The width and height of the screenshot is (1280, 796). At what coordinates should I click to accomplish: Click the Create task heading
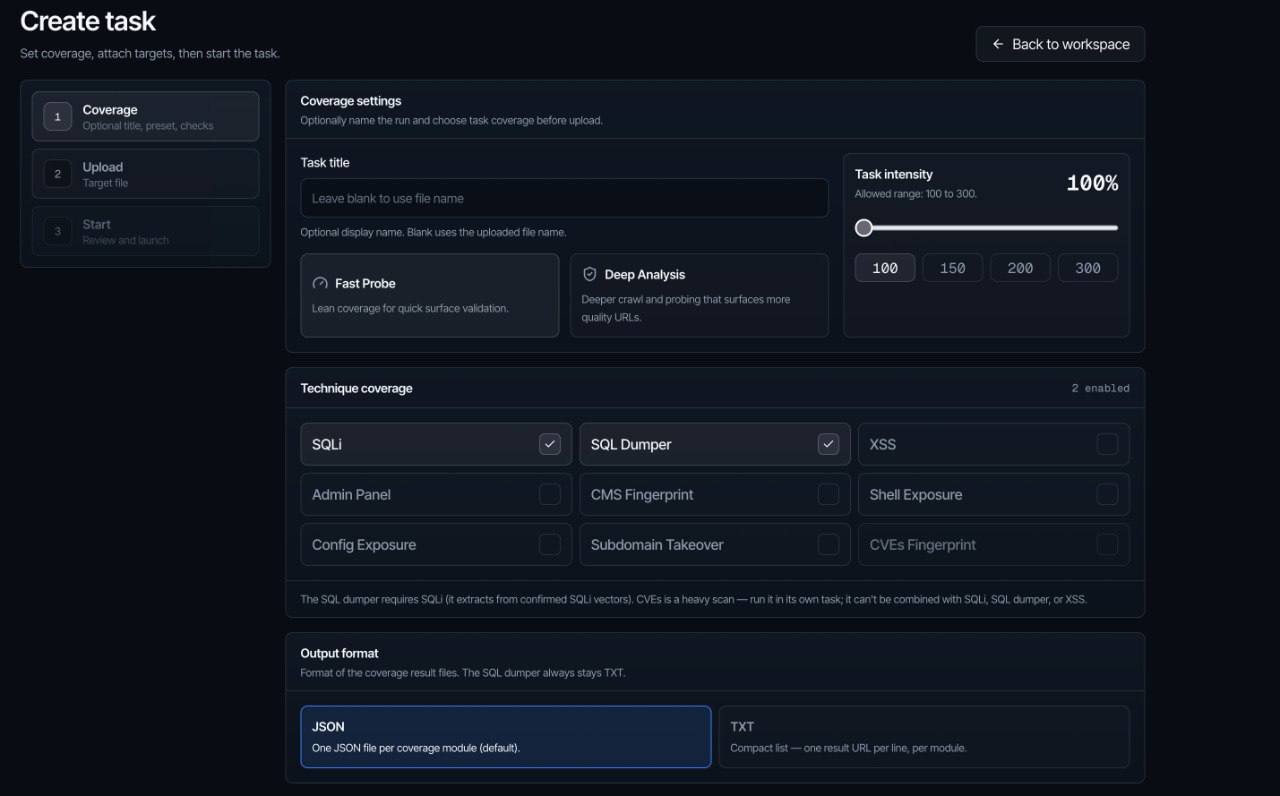click(88, 21)
